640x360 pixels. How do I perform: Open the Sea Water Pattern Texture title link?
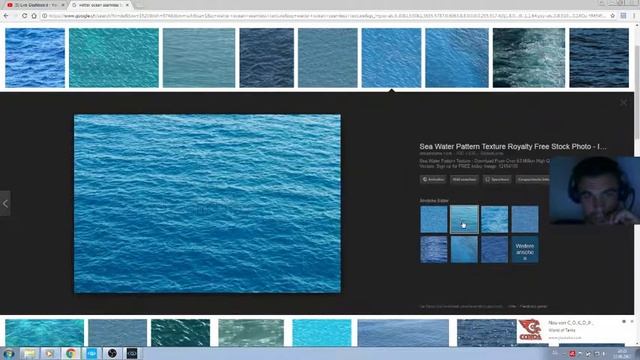513,146
